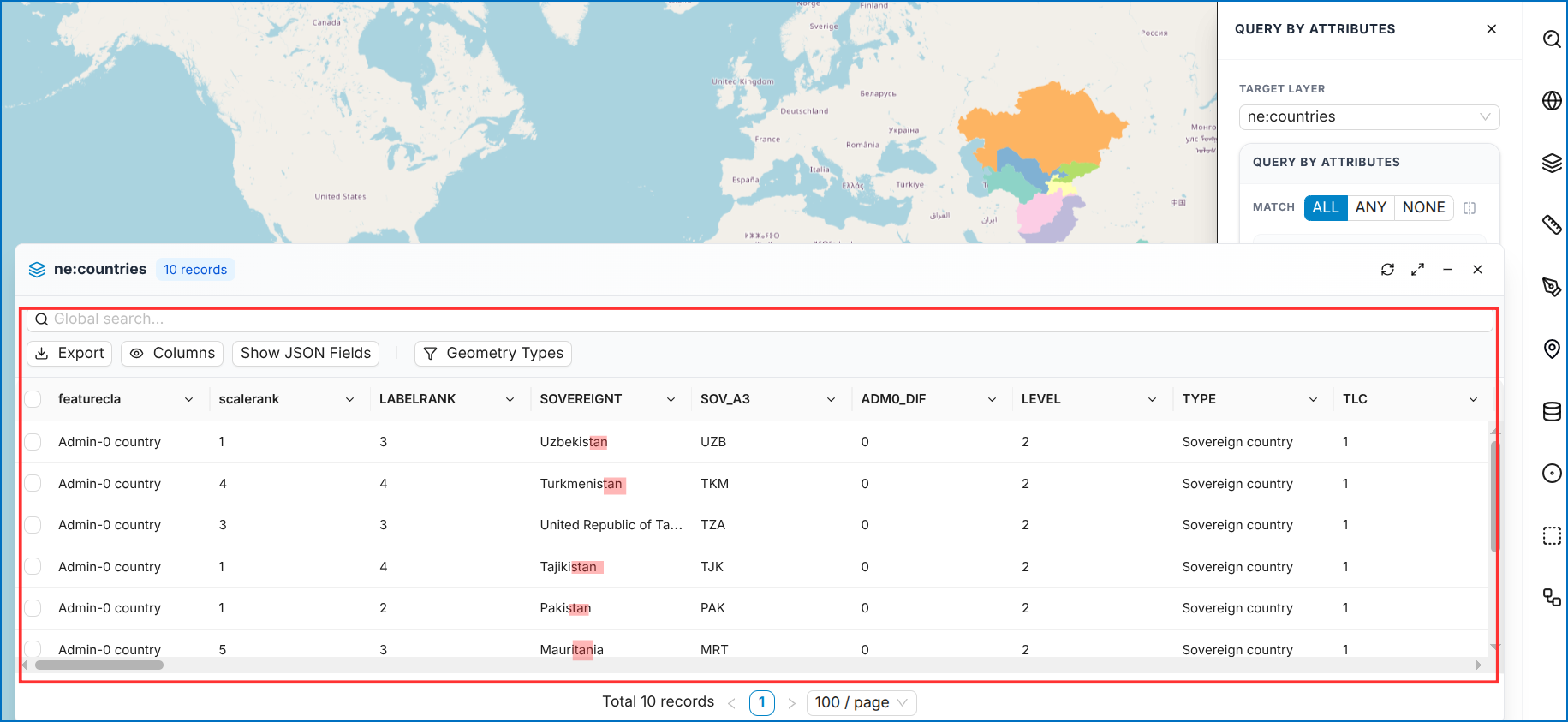Select the dashed rectangle selection tool
This screenshot has height=722, width=1568.
(1552, 536)
